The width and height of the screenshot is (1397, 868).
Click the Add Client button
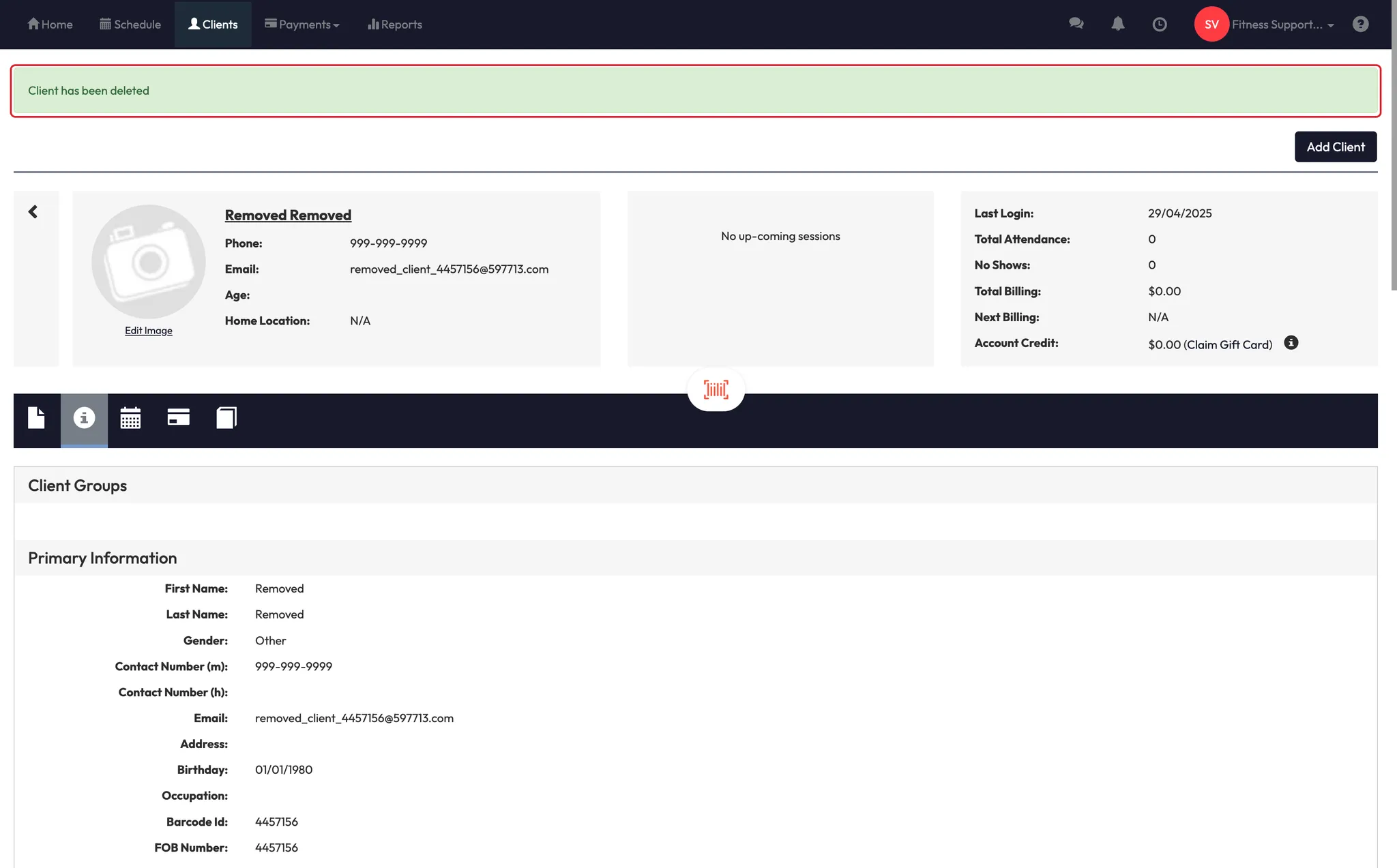[x=1335, y=147]
